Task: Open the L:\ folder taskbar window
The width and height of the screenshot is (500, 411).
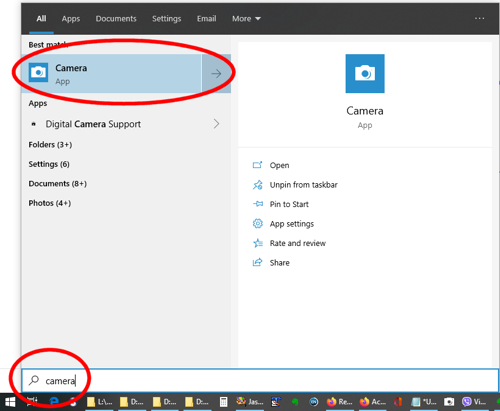Action: coord(100,402)
